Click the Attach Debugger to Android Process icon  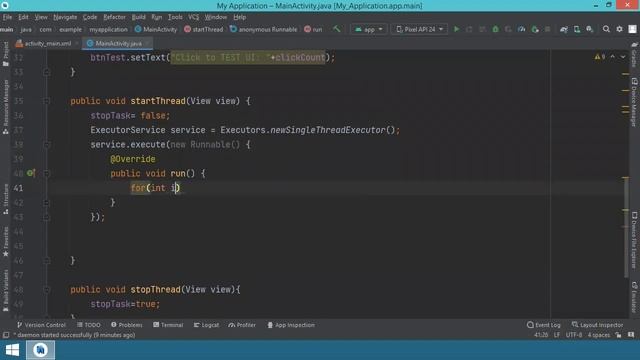coord(535,29)
